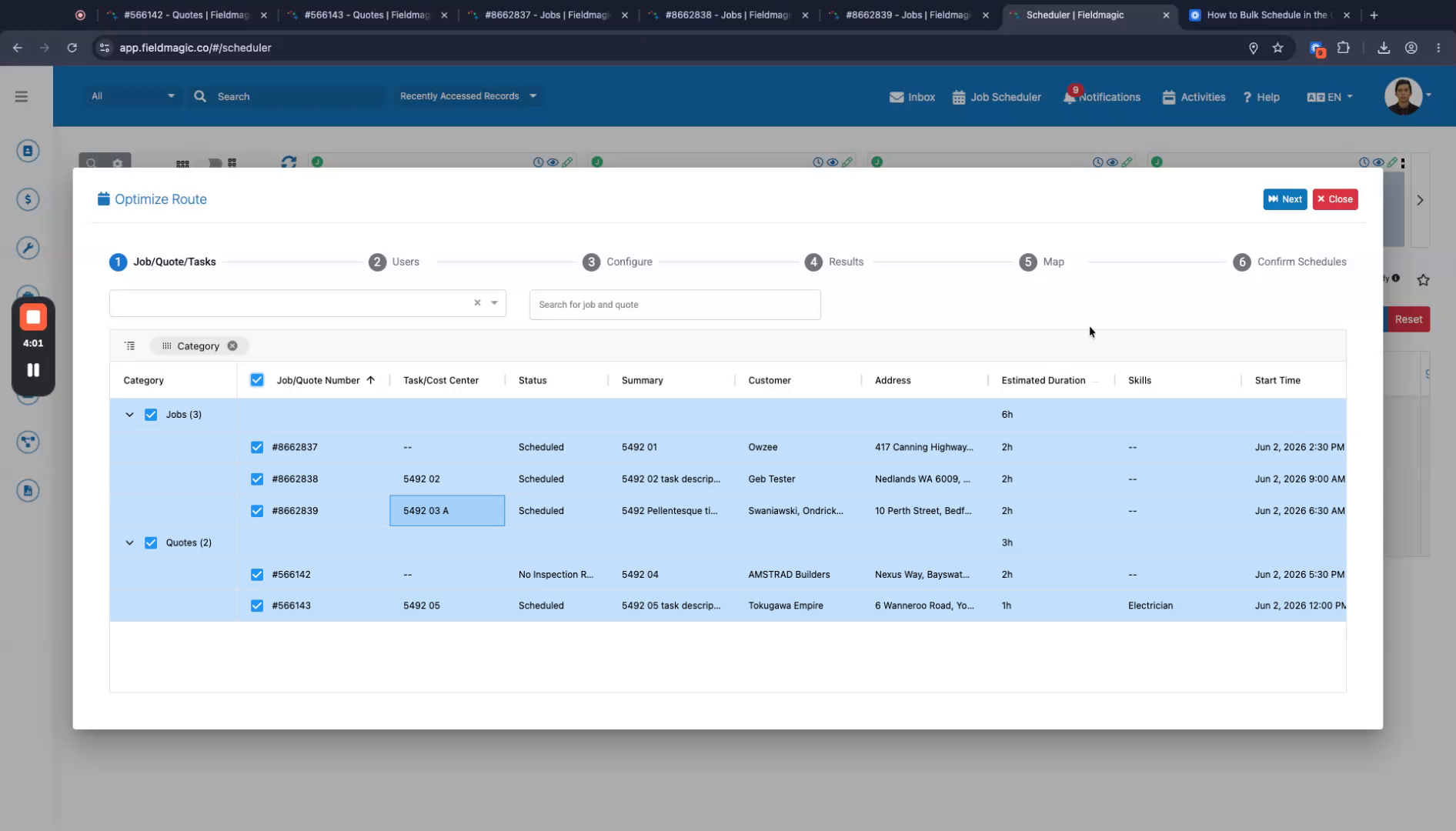Uncheck job #8662837 checkbox
Viewport: 1456px width, 831px height.
tap(257, 447)
